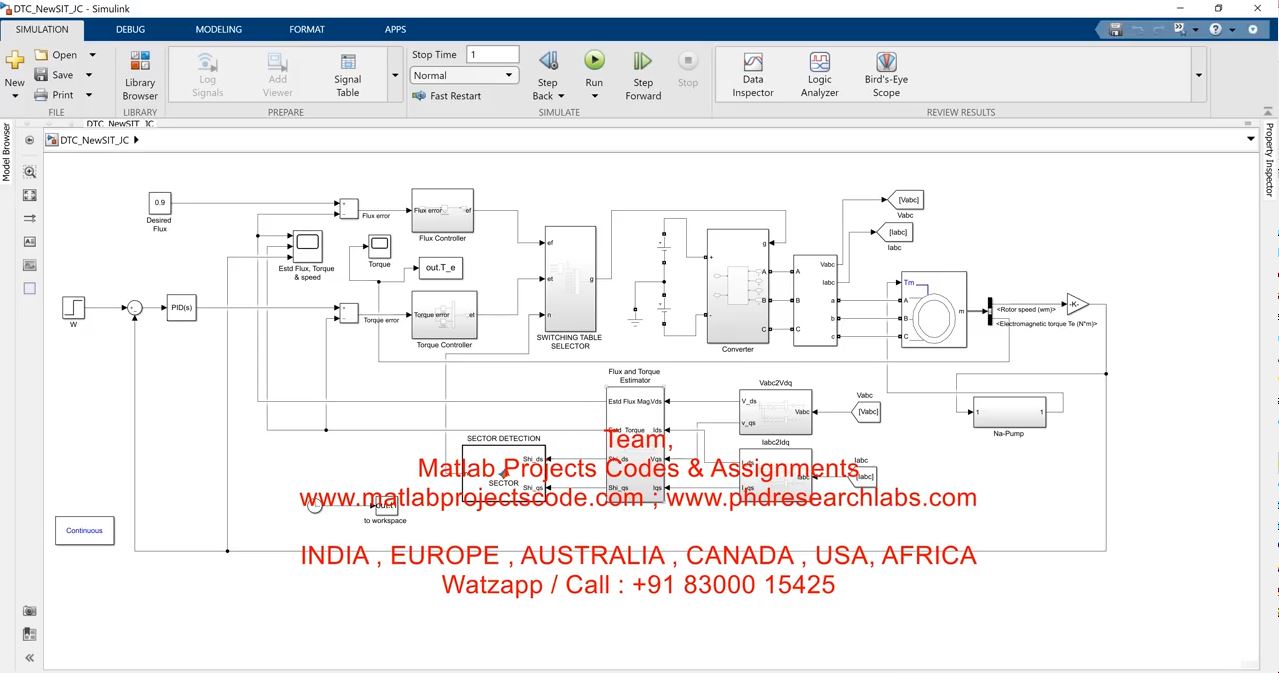Viewport: 1279px width, 673px height.
Task: Switch to the DEBUG tab
Action: pyautogui.click(x=130, y=29)
